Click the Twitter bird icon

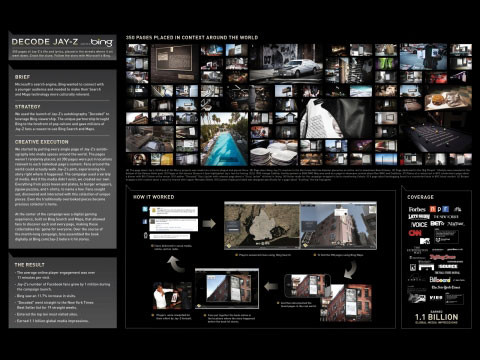pyautogui.click(x=145, y=209)
